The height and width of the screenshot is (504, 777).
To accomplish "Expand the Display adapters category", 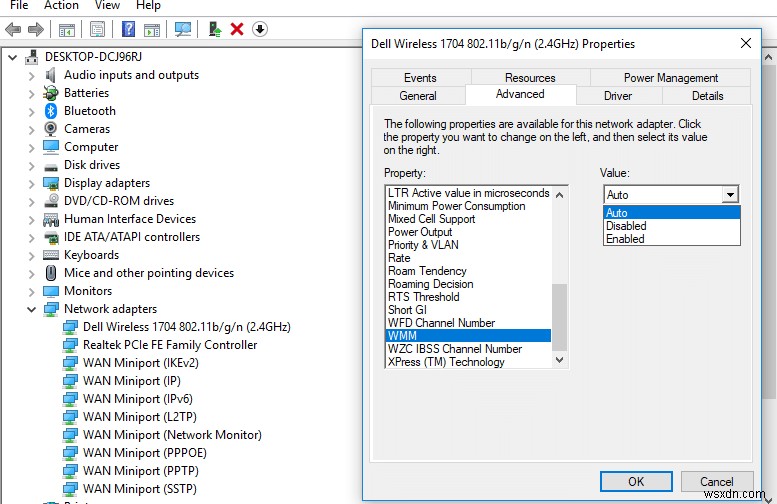I will 32,183.
